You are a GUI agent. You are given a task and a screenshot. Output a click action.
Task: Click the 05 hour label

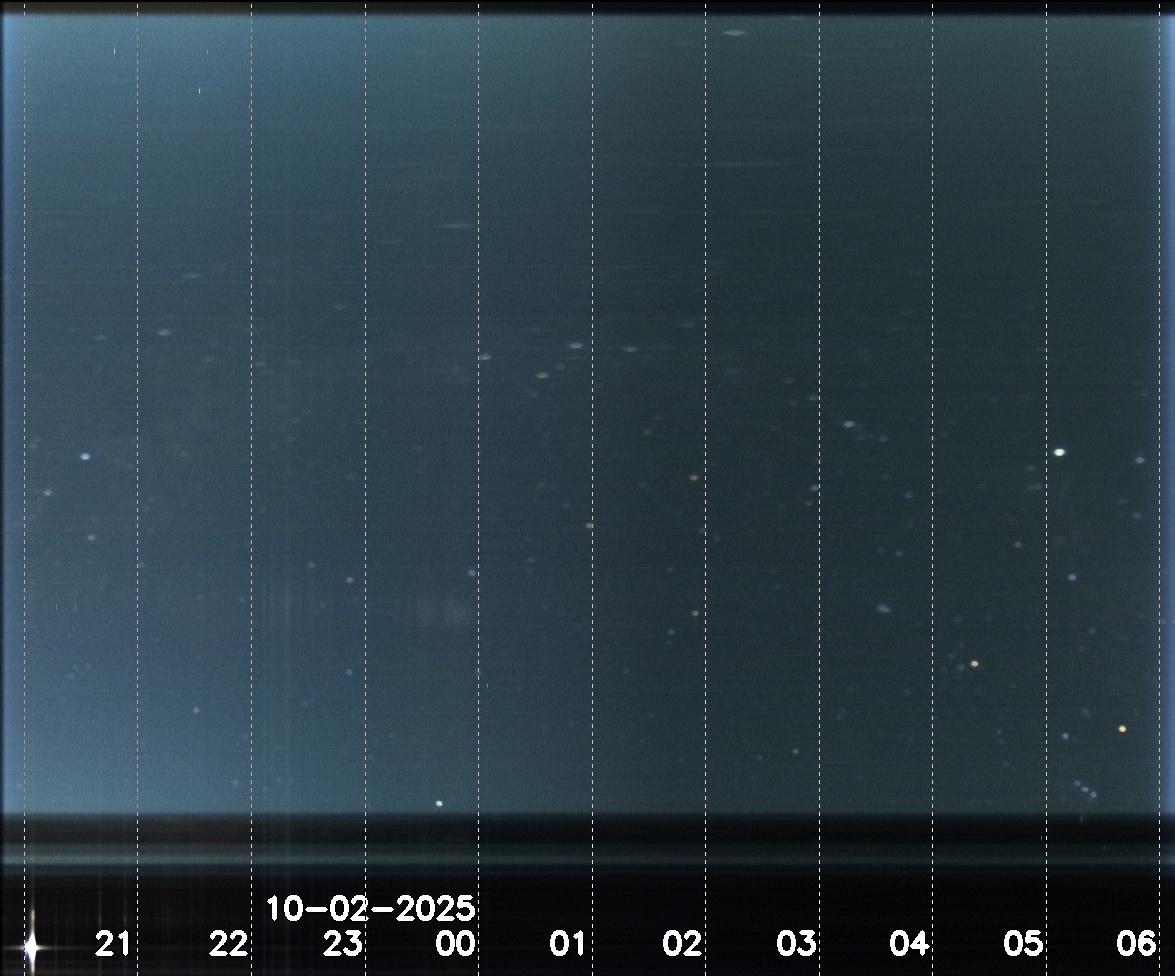[x=1023, y=943]
